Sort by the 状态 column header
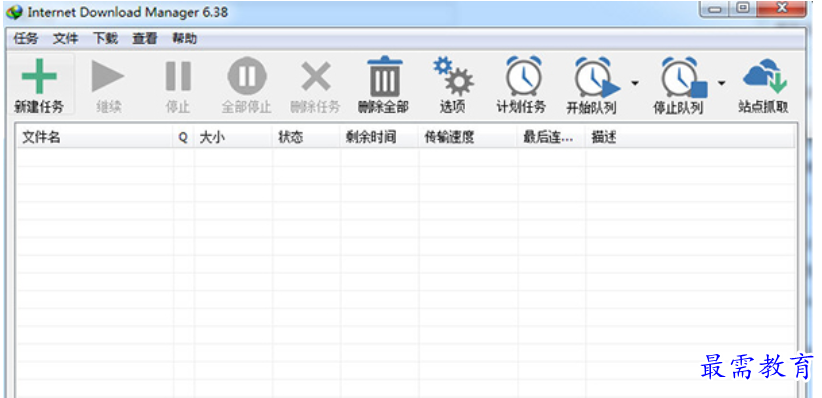 307,137
